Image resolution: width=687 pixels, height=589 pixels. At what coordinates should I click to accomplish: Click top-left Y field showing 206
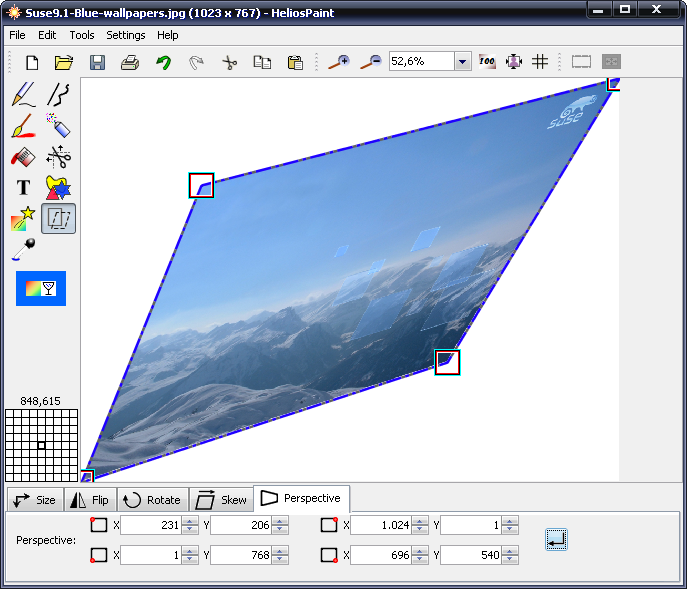(241, 525)
